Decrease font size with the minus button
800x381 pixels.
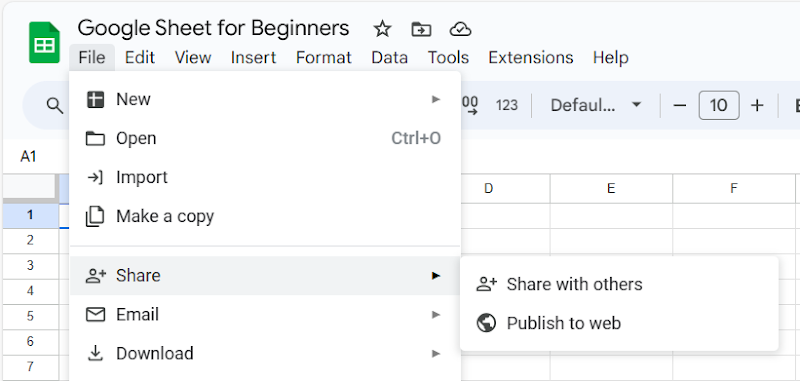tap(680, 106)
